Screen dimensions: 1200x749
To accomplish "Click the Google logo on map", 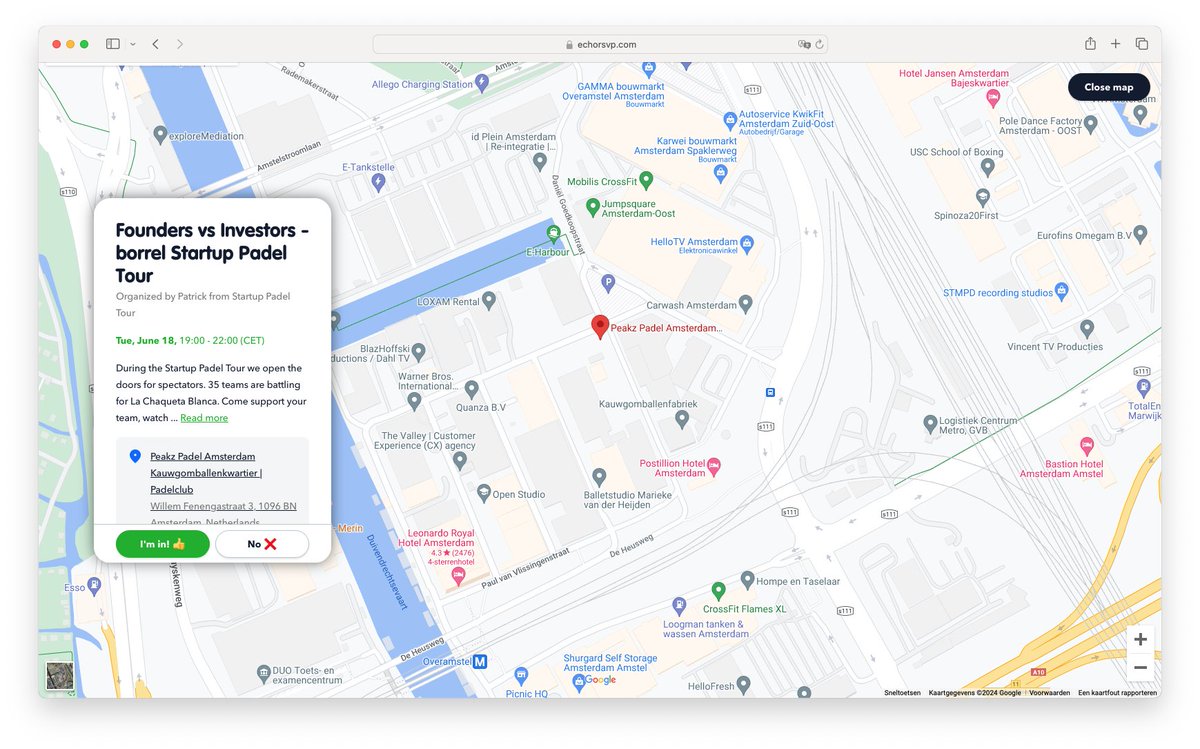I will 600,680.
